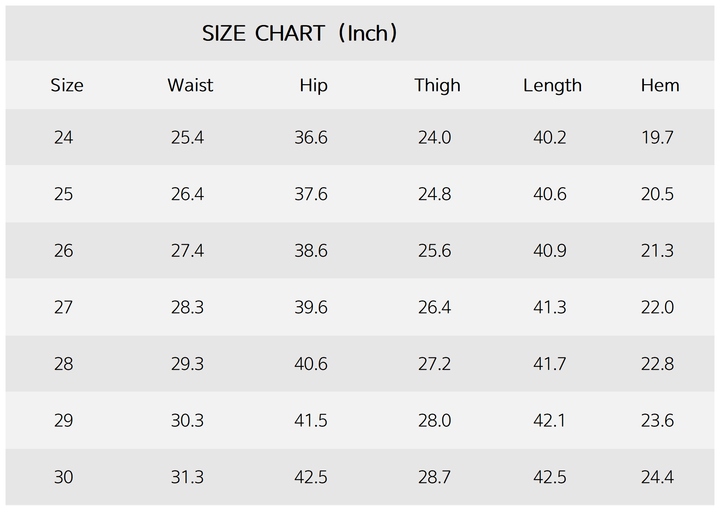Select hem value 24.4 in size 30 row

tap(657, 478)
